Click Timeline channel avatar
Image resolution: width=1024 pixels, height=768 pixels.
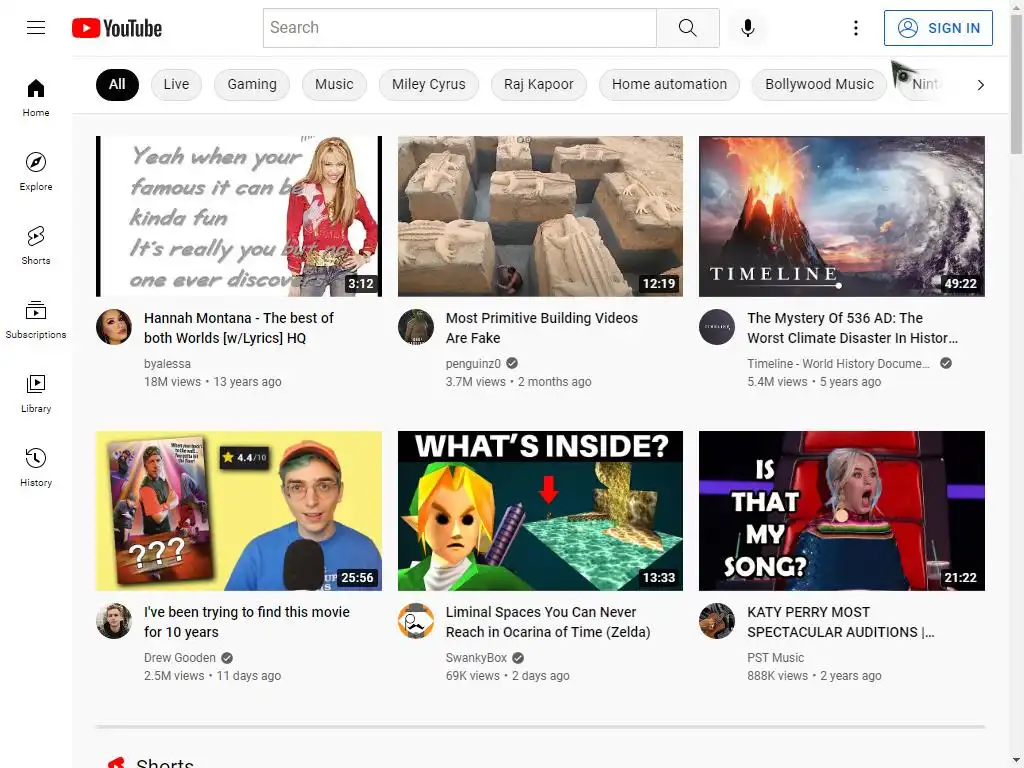717,327
